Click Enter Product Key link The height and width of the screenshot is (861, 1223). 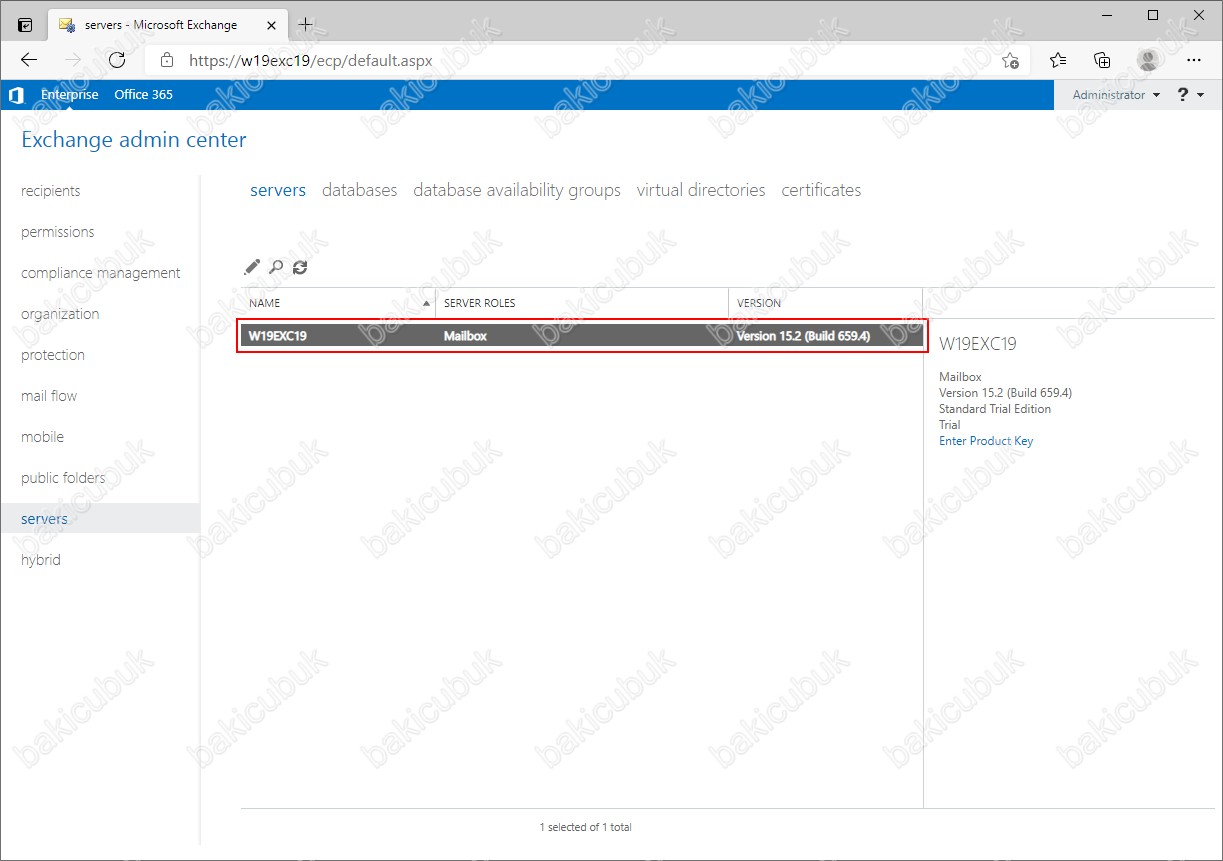click(986, 441)
